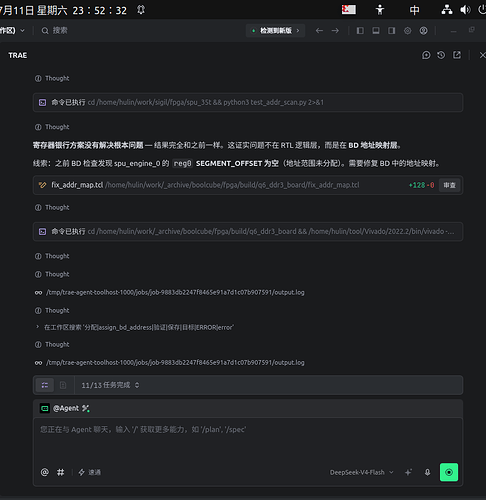
Task: Toggle the right sidebar layout icon
Action: tap(391, 31)
